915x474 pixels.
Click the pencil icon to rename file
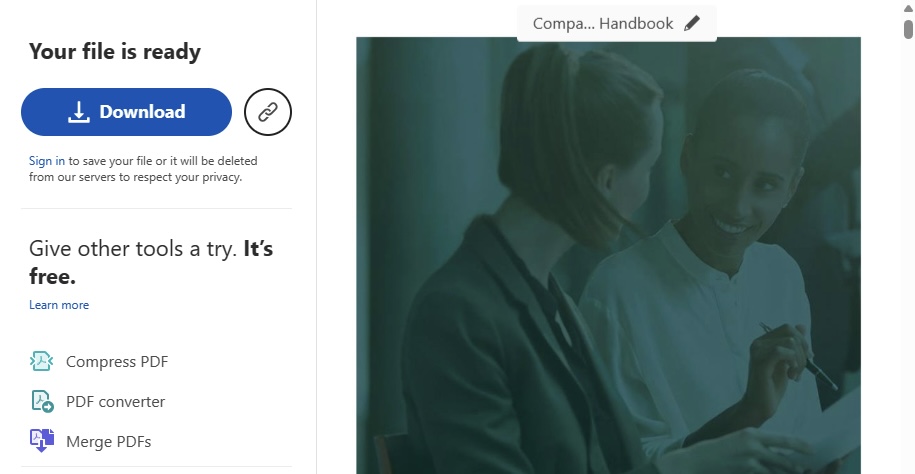[692, 23]
